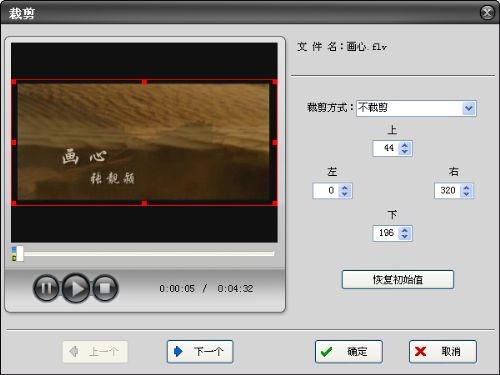
Task: Select the right-middle crop handle
Action: [275, 143]
